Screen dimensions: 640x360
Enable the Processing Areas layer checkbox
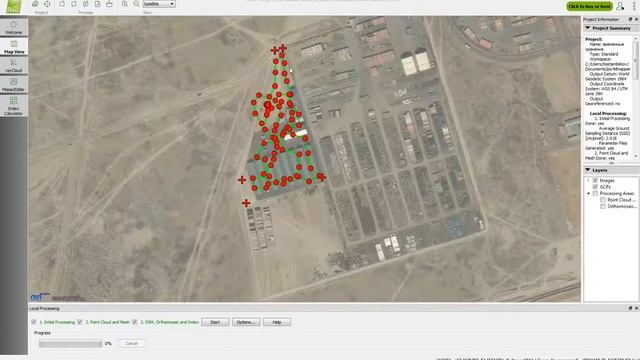point(595,193)
